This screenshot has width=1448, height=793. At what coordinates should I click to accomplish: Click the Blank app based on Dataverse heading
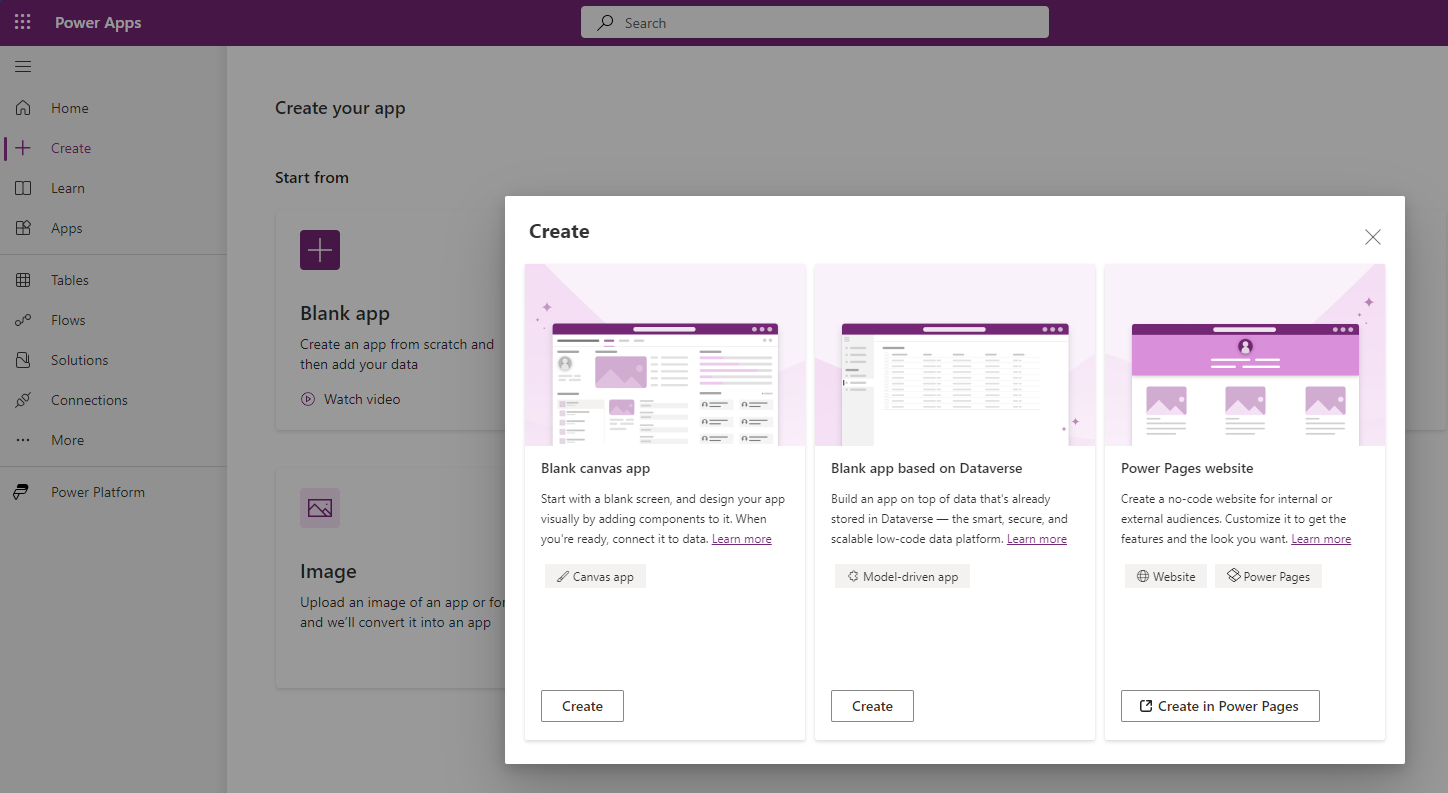(x=927, y=468)
